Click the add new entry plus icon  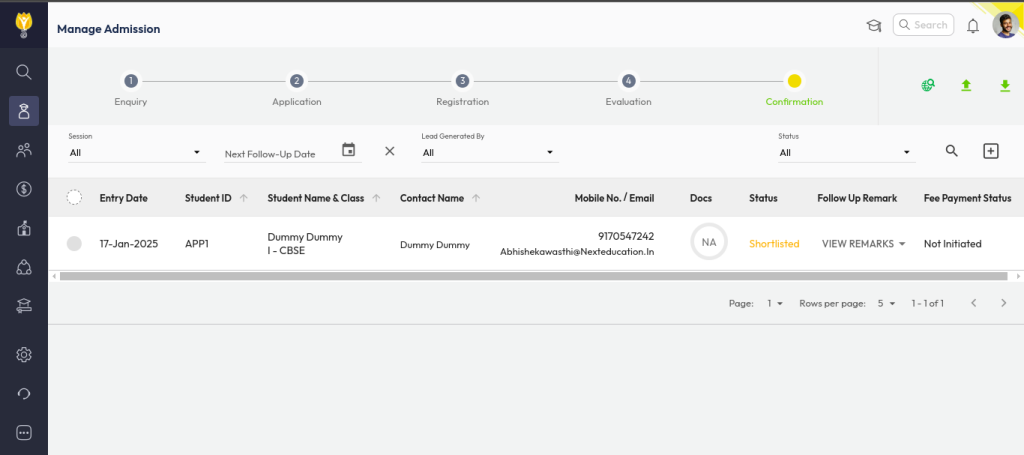pyautogui.click(x=990, y=151)
